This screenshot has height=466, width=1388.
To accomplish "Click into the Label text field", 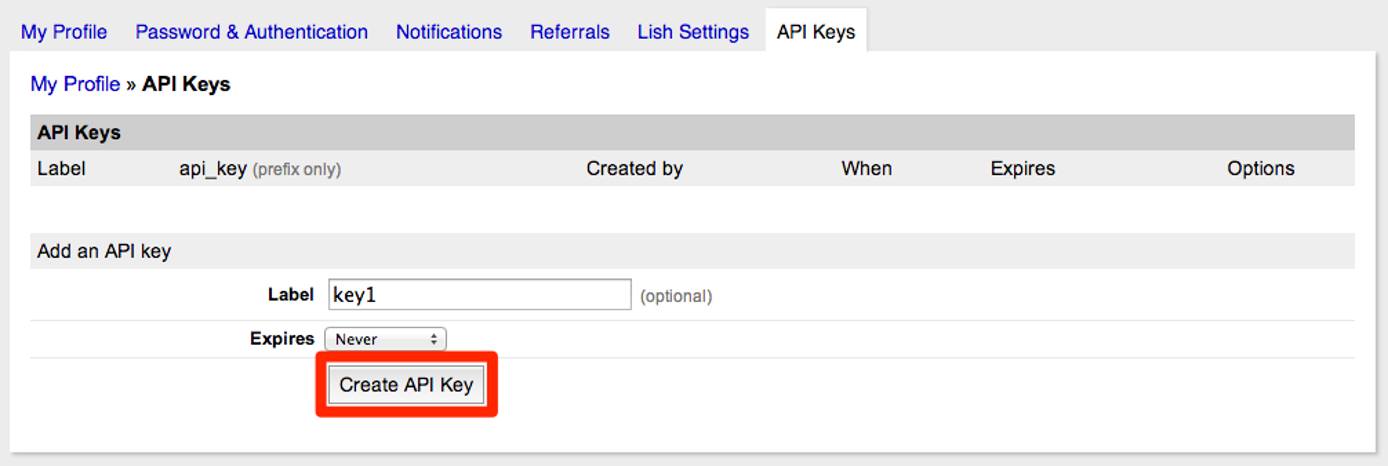I will [480, 295].
